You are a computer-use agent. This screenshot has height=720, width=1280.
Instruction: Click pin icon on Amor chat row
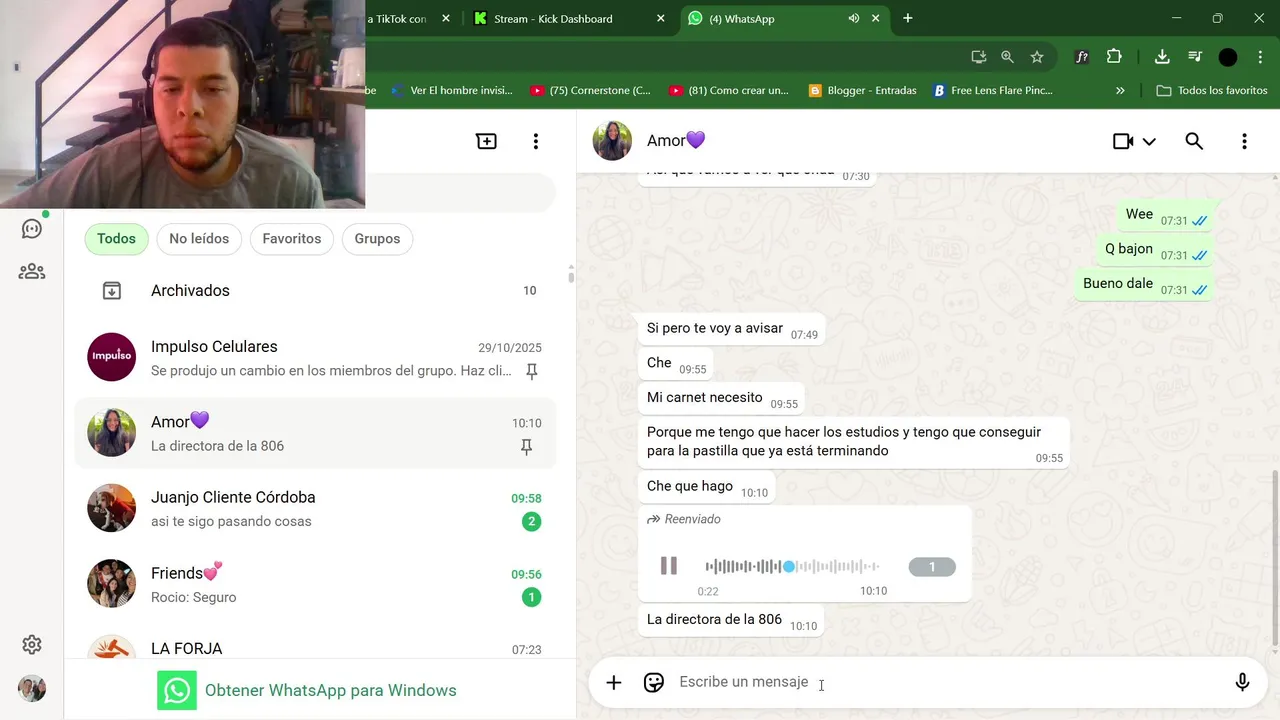527,447
